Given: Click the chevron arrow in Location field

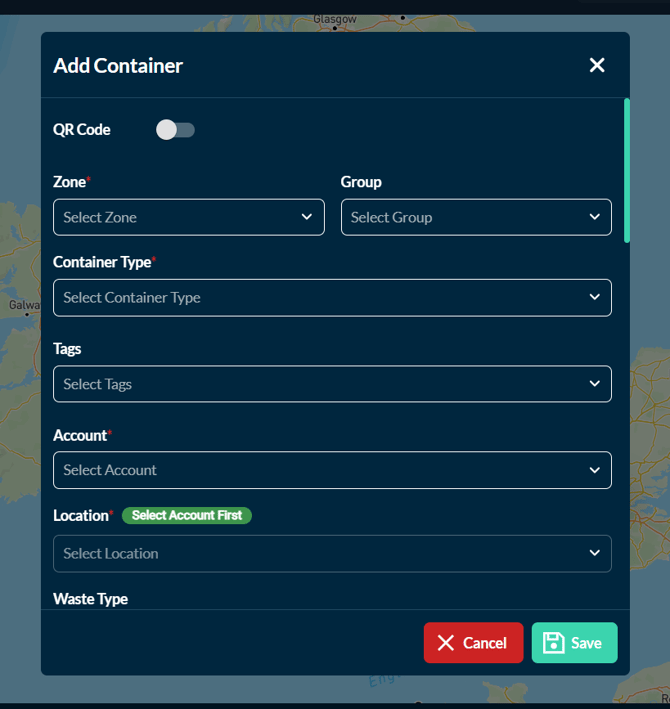Looking at the screenshot, I should click(595, 553).
